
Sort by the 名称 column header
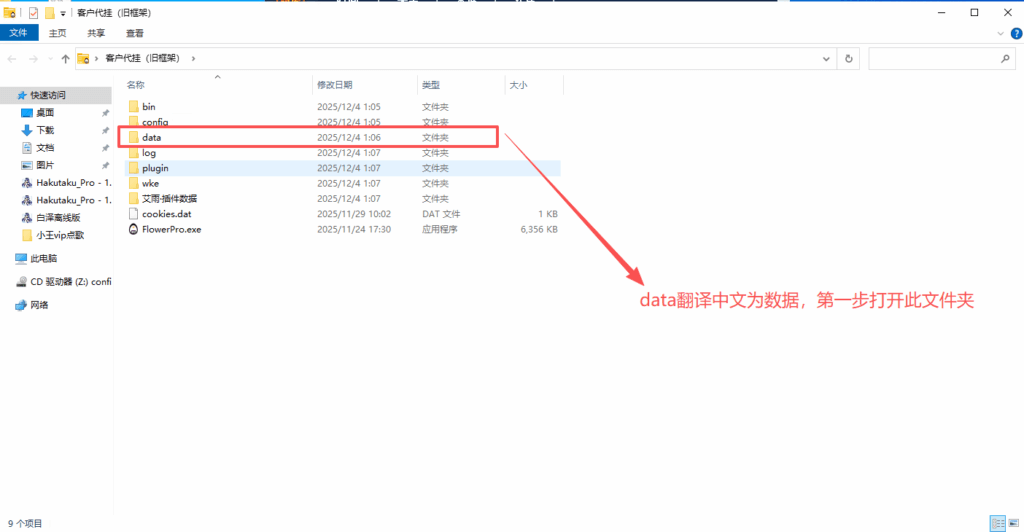point(136,85)
